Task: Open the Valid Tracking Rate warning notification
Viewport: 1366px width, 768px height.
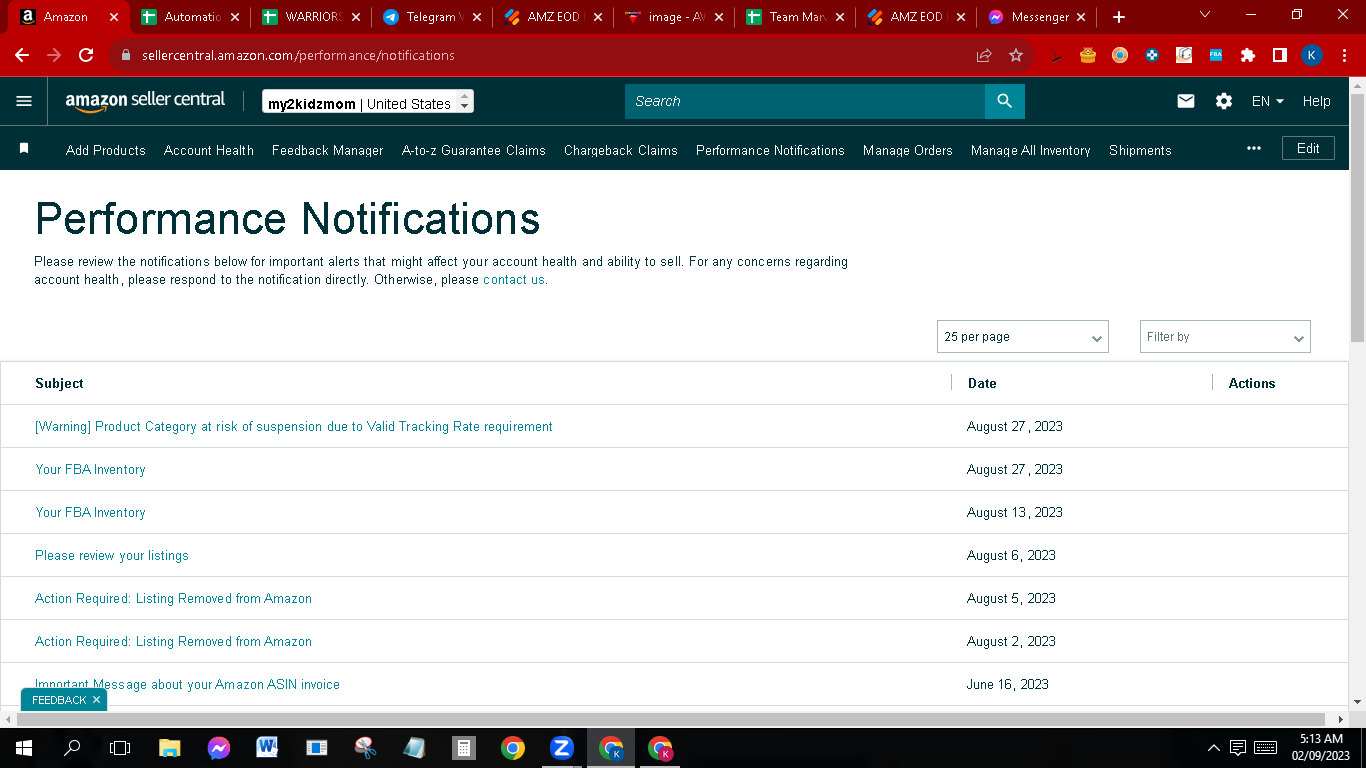Action: click(x=294, y=426)
